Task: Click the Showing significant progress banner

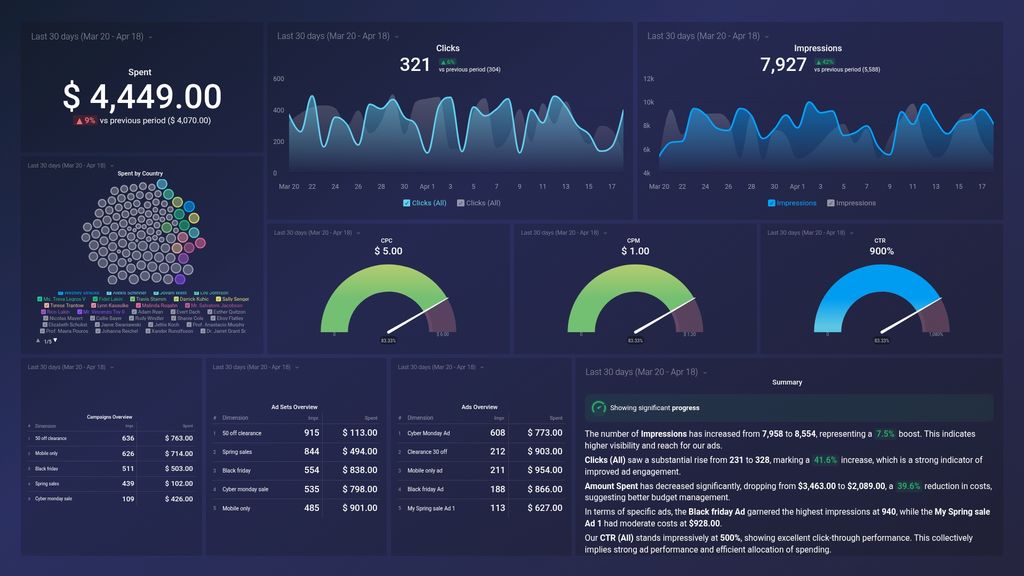Action: [660, 408]
